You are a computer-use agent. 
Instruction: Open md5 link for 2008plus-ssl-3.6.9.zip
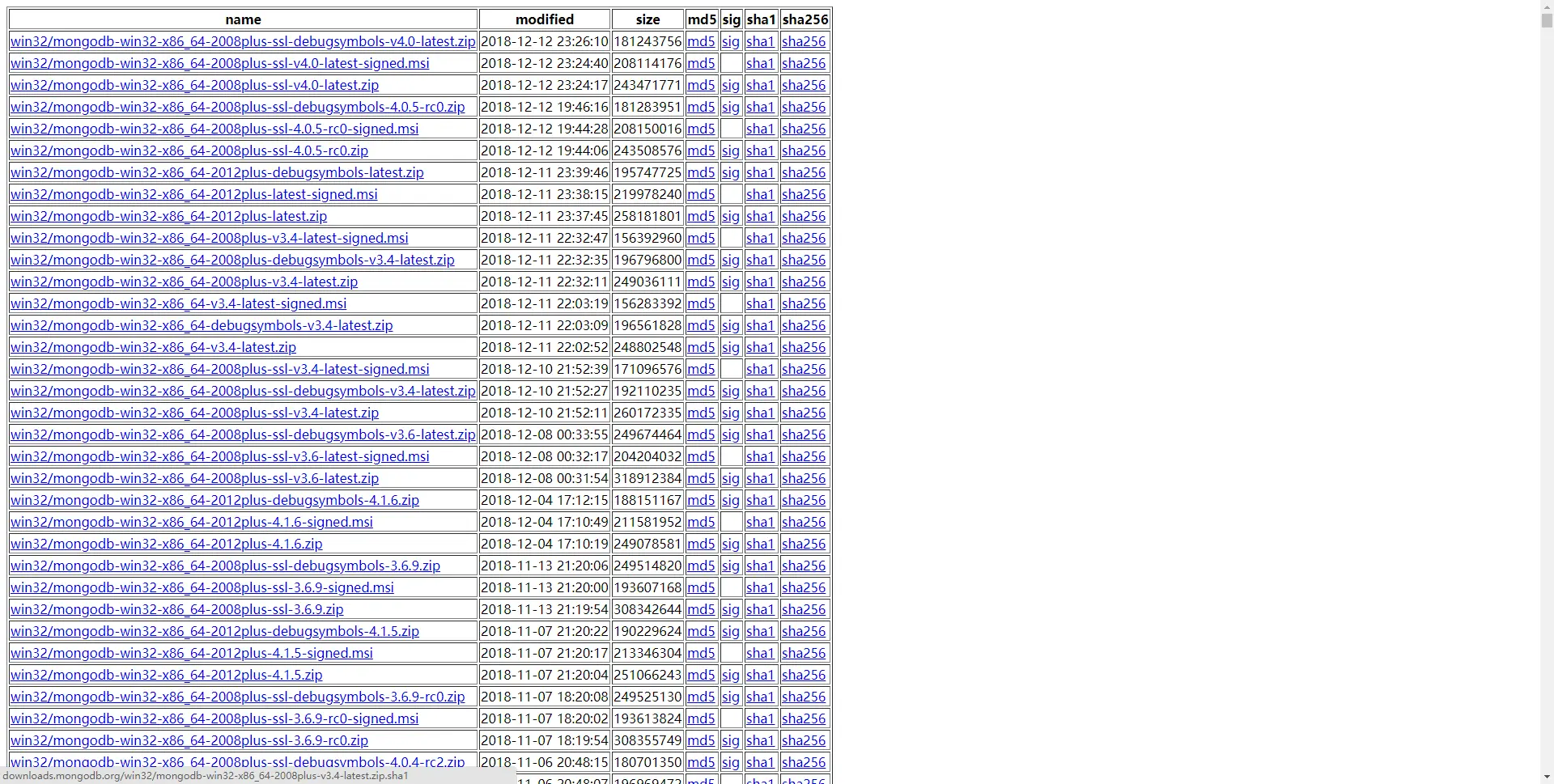pyautogui.click(x=701, y=609)
